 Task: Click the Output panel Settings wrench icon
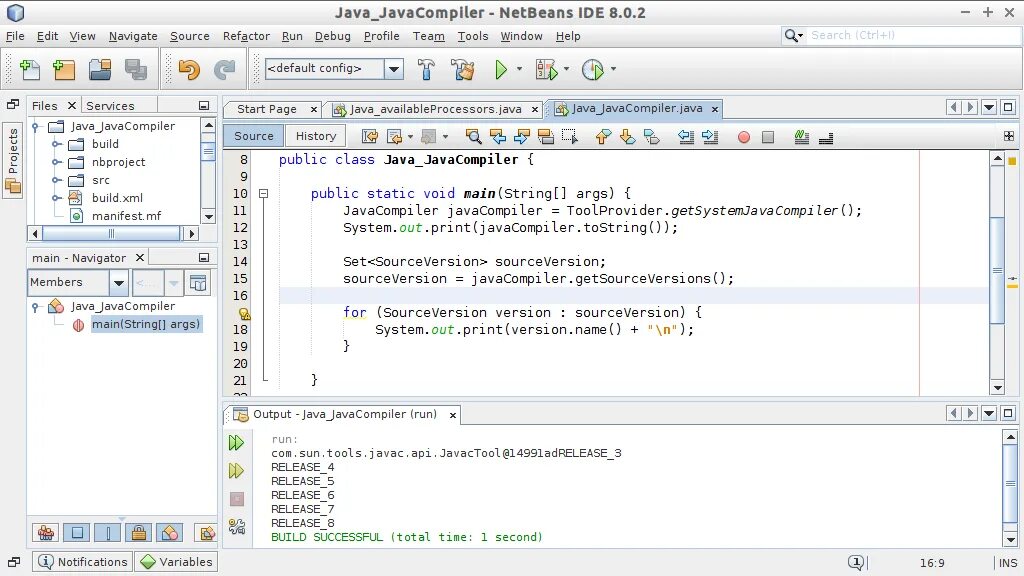point(236,526)
